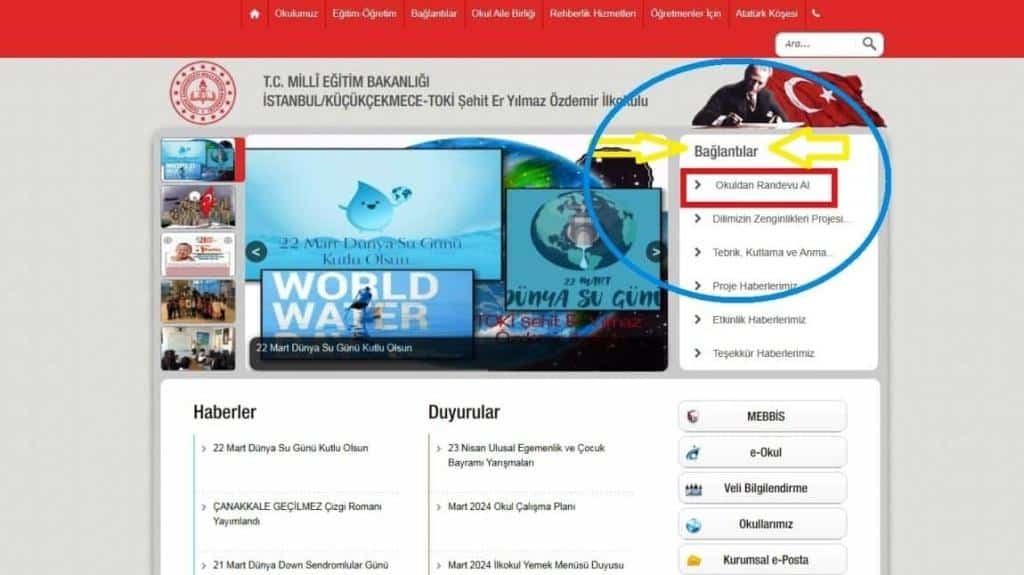Image resolution: width=1024 pixels, height=575 pixels.
Task: Open the Eğitim-Öğretim menu
Action: 364,14
